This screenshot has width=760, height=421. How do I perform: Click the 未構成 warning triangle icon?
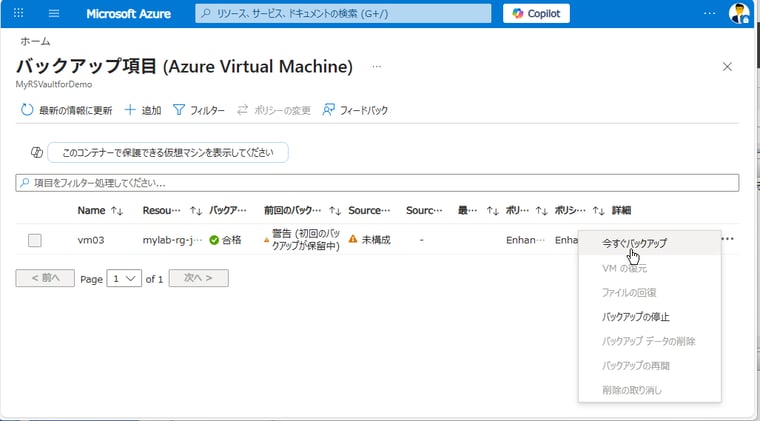[353, 239]
